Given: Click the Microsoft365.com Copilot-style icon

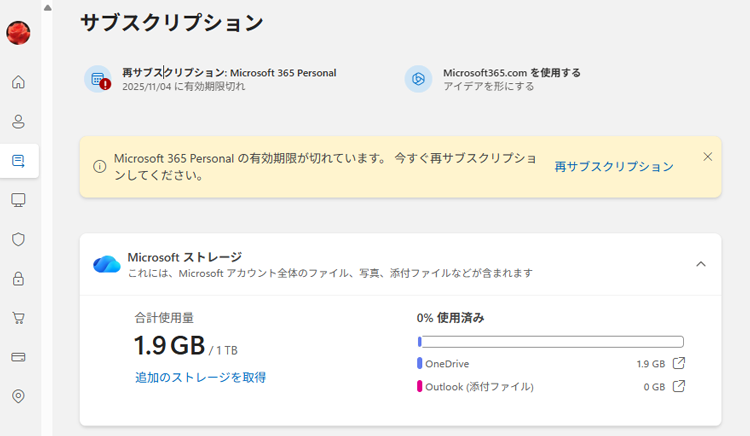Looking at the screenshot, I should point(418,79).
